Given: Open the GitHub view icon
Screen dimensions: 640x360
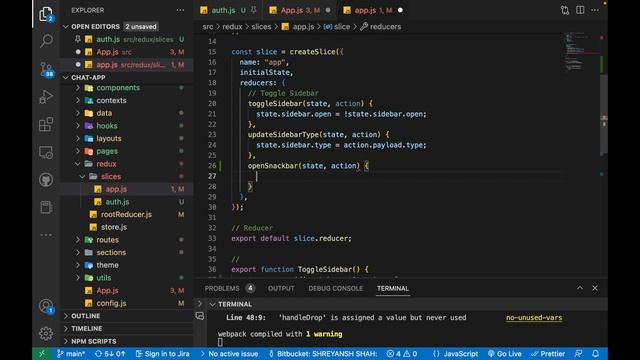Looking at the screenshot, I should (46, 180).
